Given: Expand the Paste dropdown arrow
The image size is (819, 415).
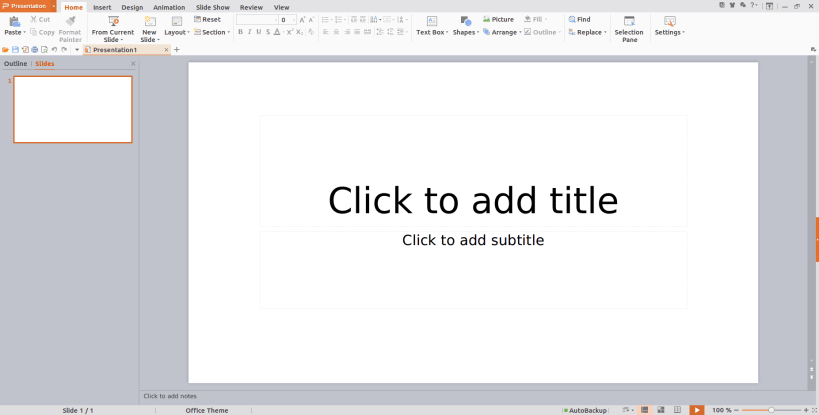Looking at the screenshot, I should point(25,32).
